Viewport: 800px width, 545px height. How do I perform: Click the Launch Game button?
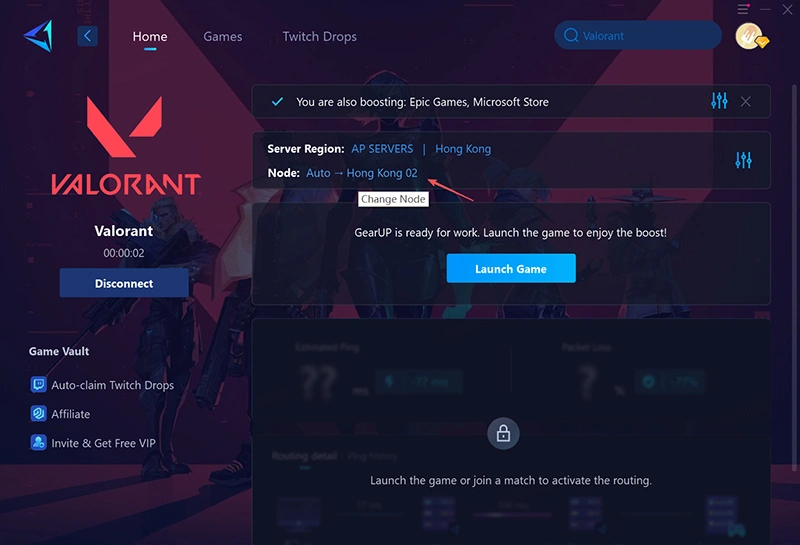[x=511, y=268]
